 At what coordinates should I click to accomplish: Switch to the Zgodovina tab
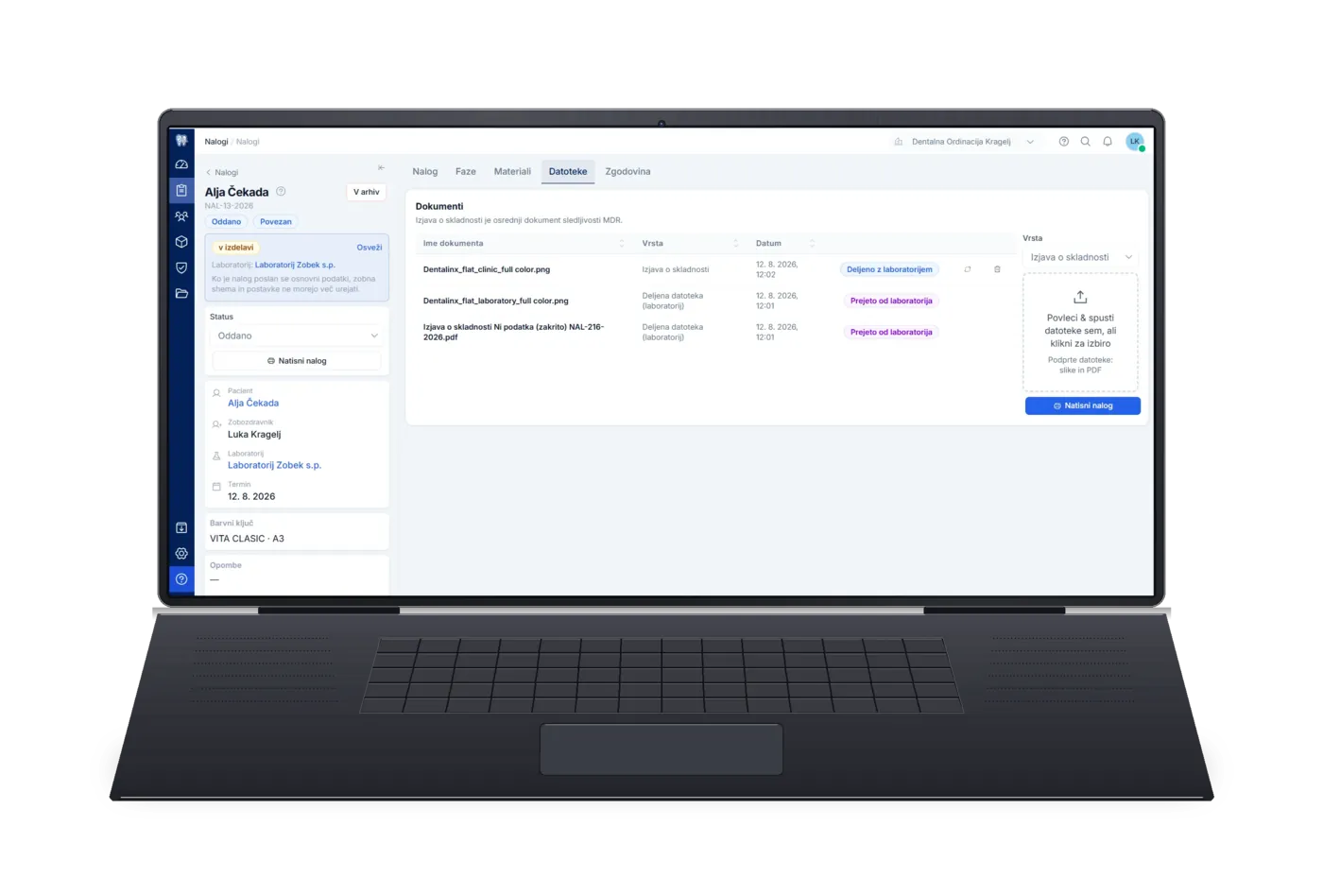click(x=627, y=172)
